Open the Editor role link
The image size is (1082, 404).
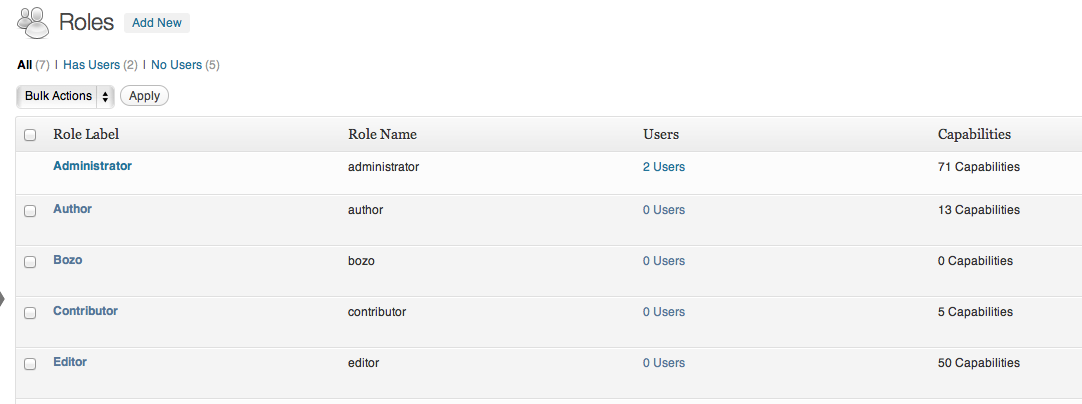[70, 362]
